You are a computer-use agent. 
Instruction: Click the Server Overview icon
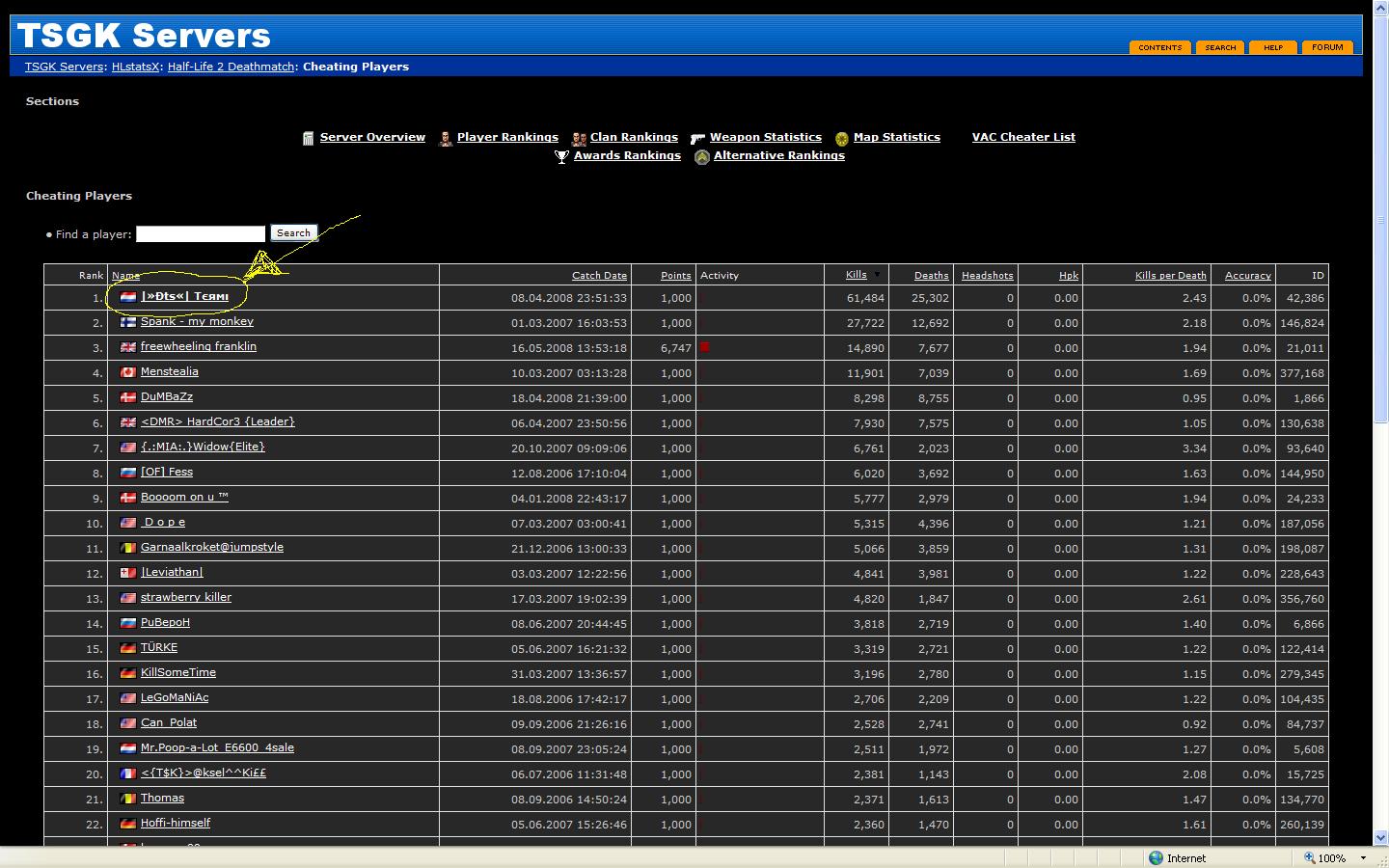[x=309, y=138]
